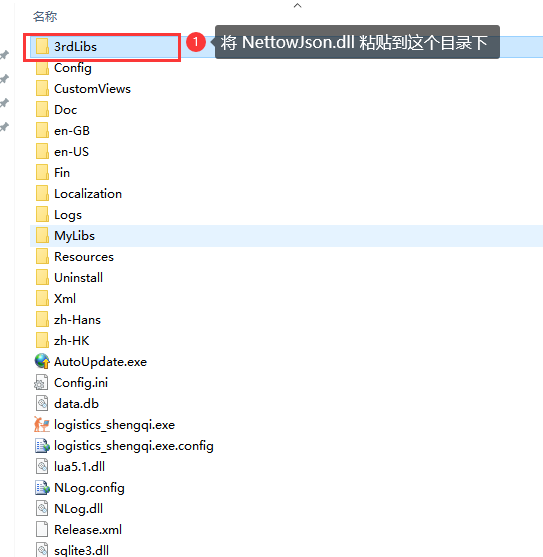Select the CustomViews folder
Viewport: 543px width, 557px height.
pyautogui.click(x=83, y=88)
